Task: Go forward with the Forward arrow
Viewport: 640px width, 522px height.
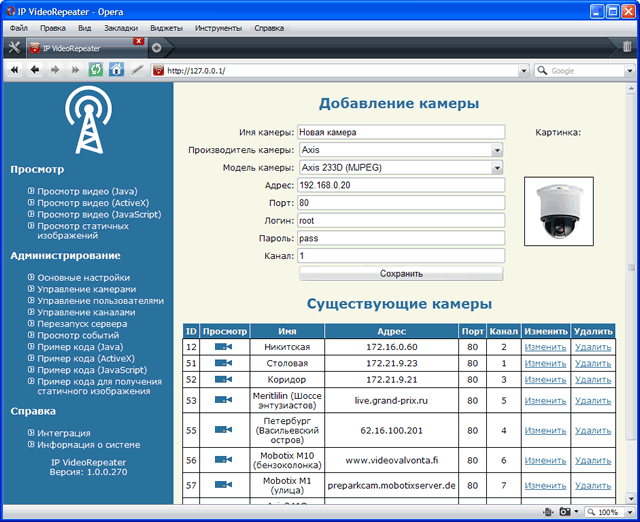Action: (x=55, y=70)
